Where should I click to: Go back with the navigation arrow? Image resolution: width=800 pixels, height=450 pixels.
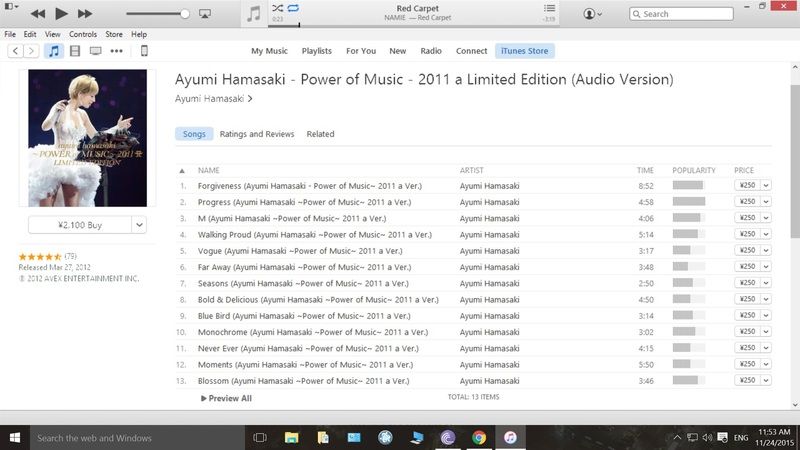16,51
